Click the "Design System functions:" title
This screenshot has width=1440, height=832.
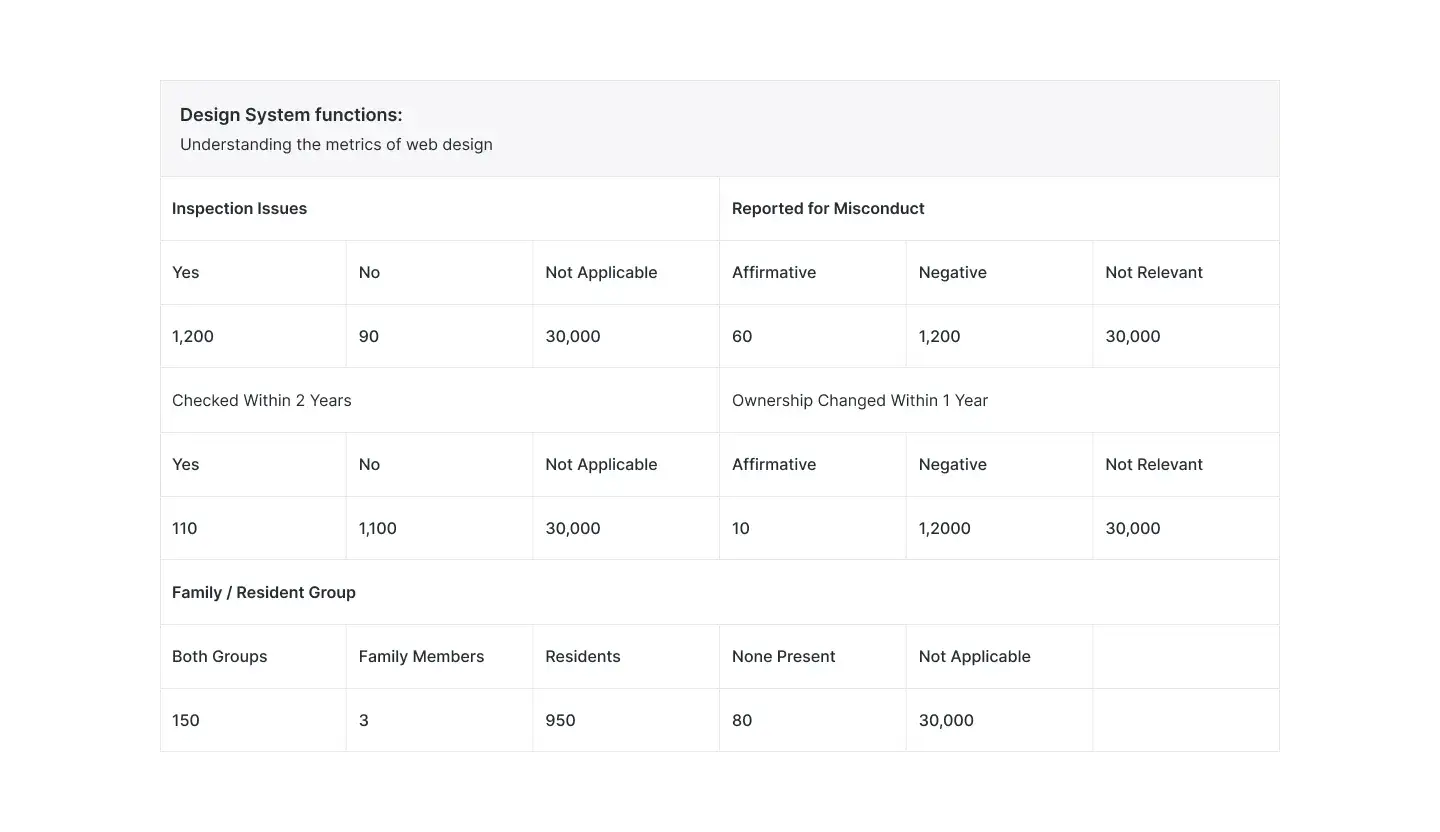tap(291, 115)
